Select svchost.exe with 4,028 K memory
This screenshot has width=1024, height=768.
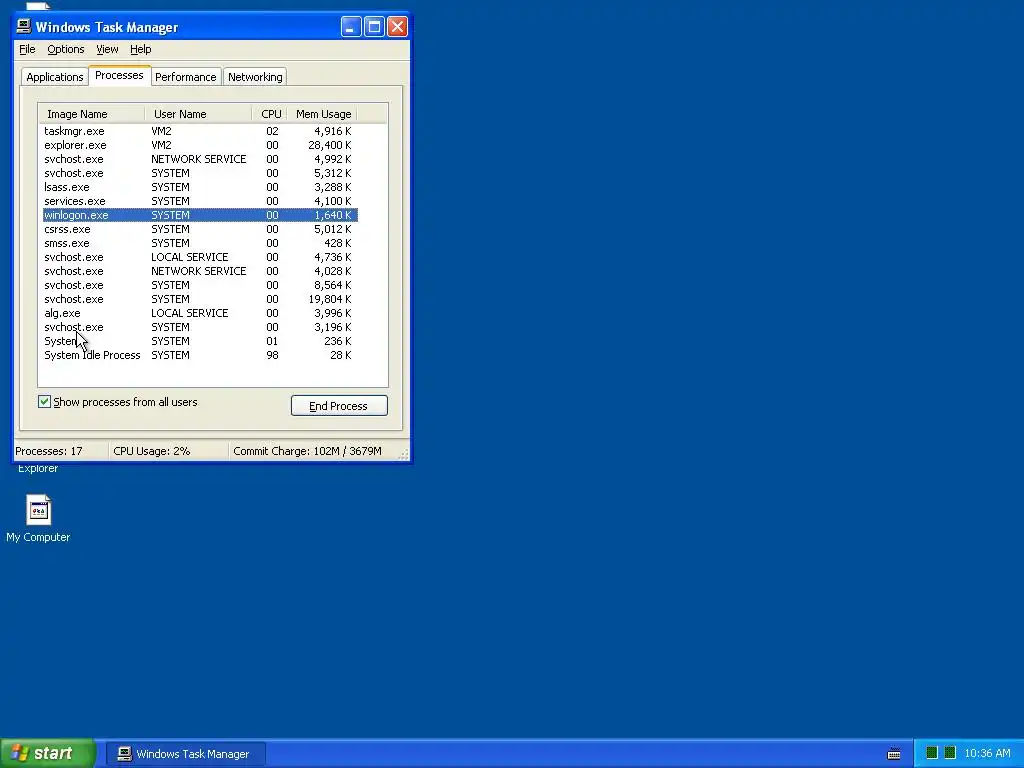[200, 271]
